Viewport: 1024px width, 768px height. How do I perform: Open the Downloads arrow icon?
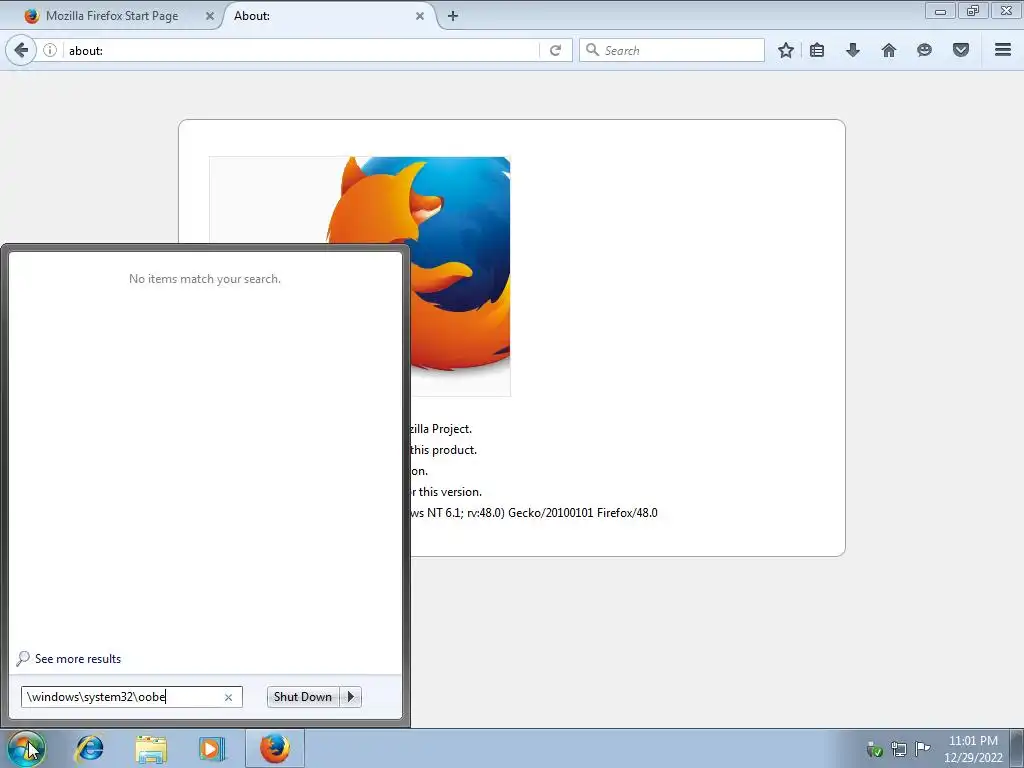852,50
